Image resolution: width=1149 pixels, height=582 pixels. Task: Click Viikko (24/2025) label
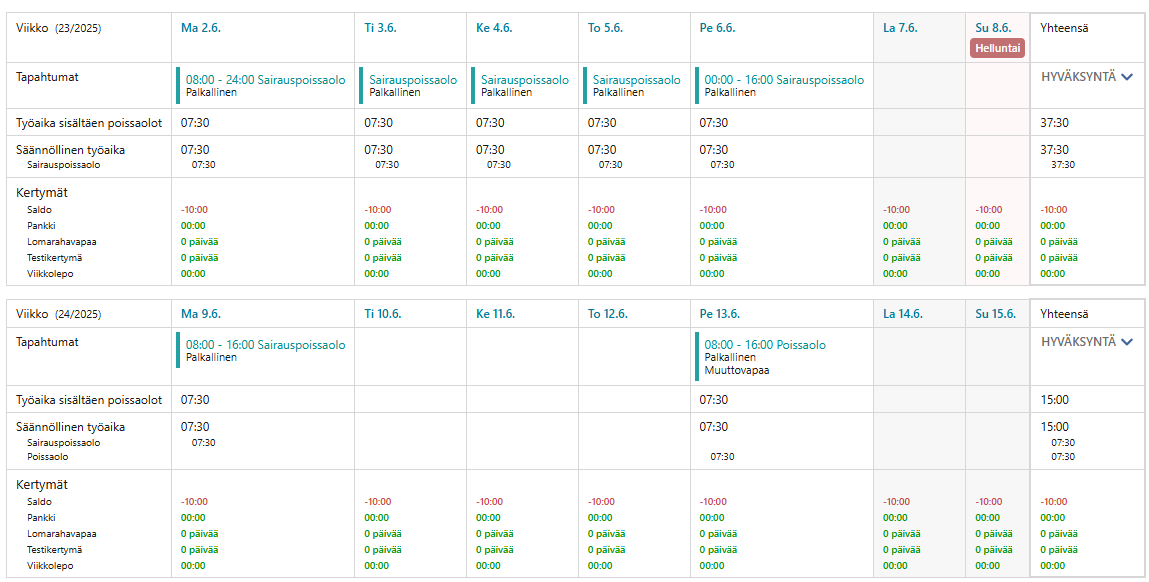pyautogui.click(x=59, y=314)
